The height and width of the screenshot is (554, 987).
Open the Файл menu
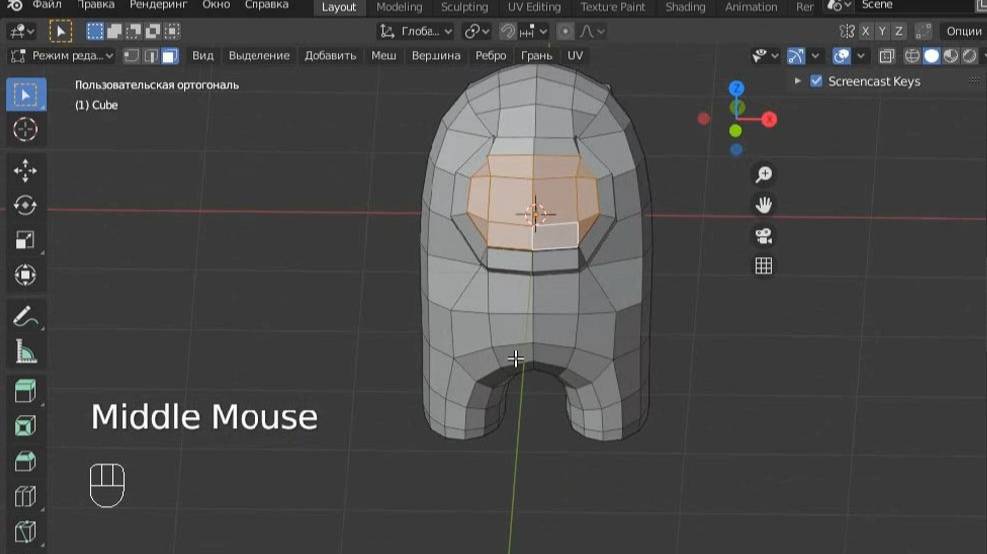(47, 5)
